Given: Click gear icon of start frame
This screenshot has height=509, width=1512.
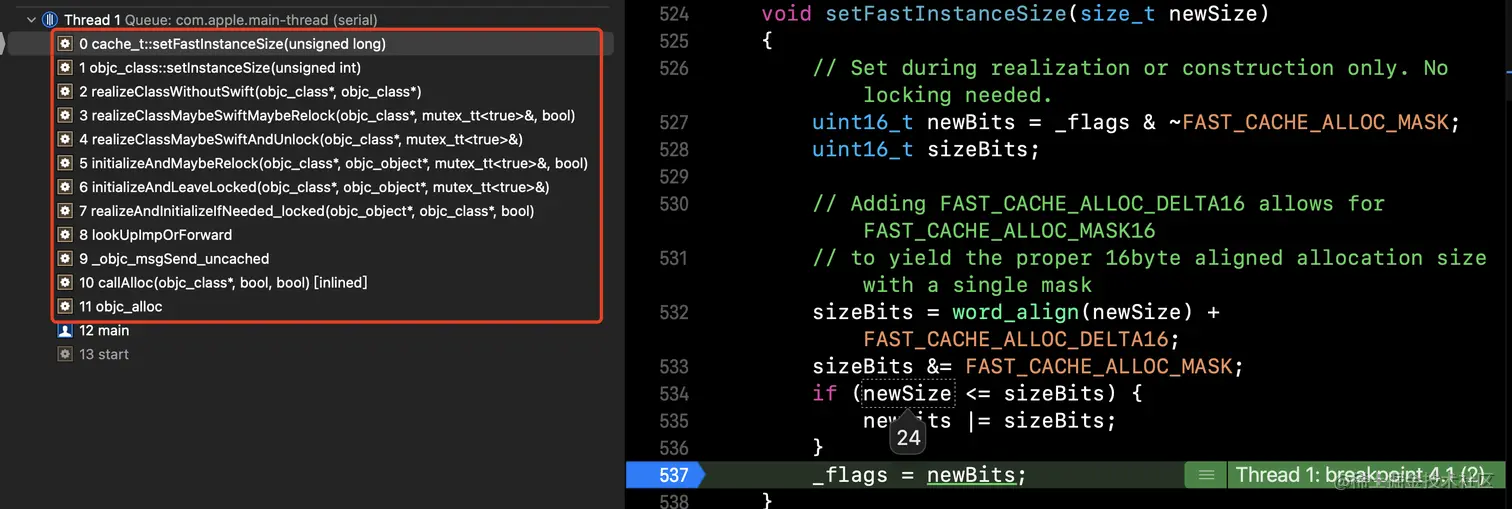Looking at the screenshot, I should (x=65, y=354).
